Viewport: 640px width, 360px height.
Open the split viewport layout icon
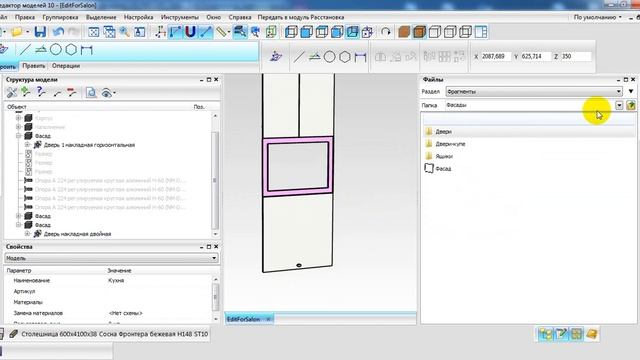pyautogui.click(x=481, y=32)
